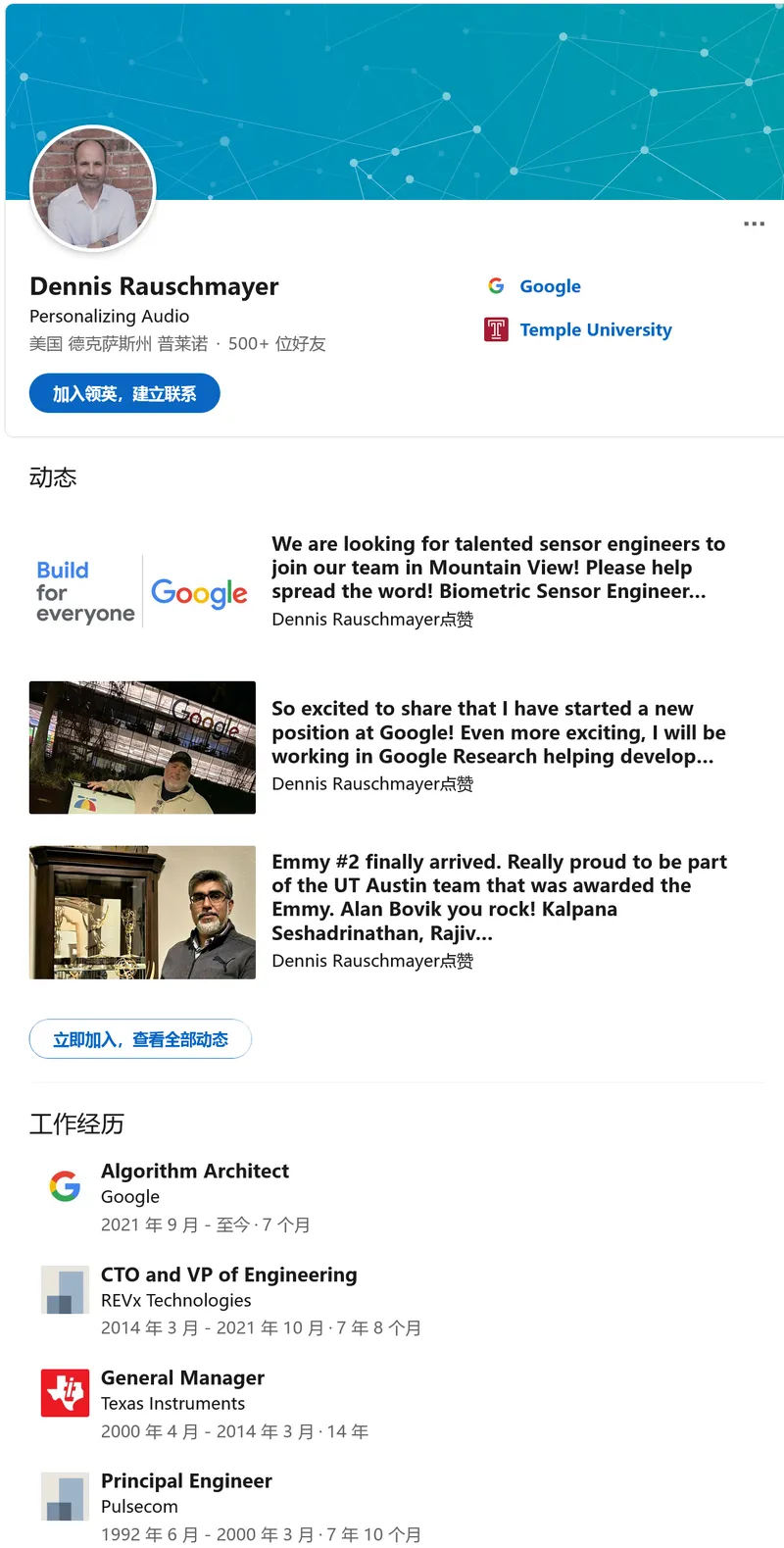784x1548 pixels.
Task: Click the Texas Instruments red logo icon
Action: [x=65, y=1392]
